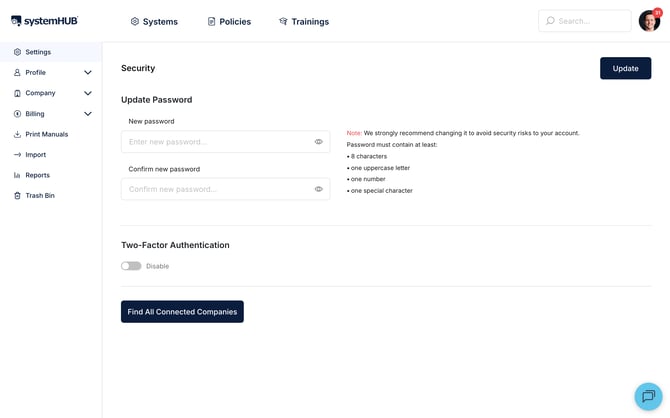Click '8 characters' requirement text
This screenshot has height=418, width=670.
(369, 156)
